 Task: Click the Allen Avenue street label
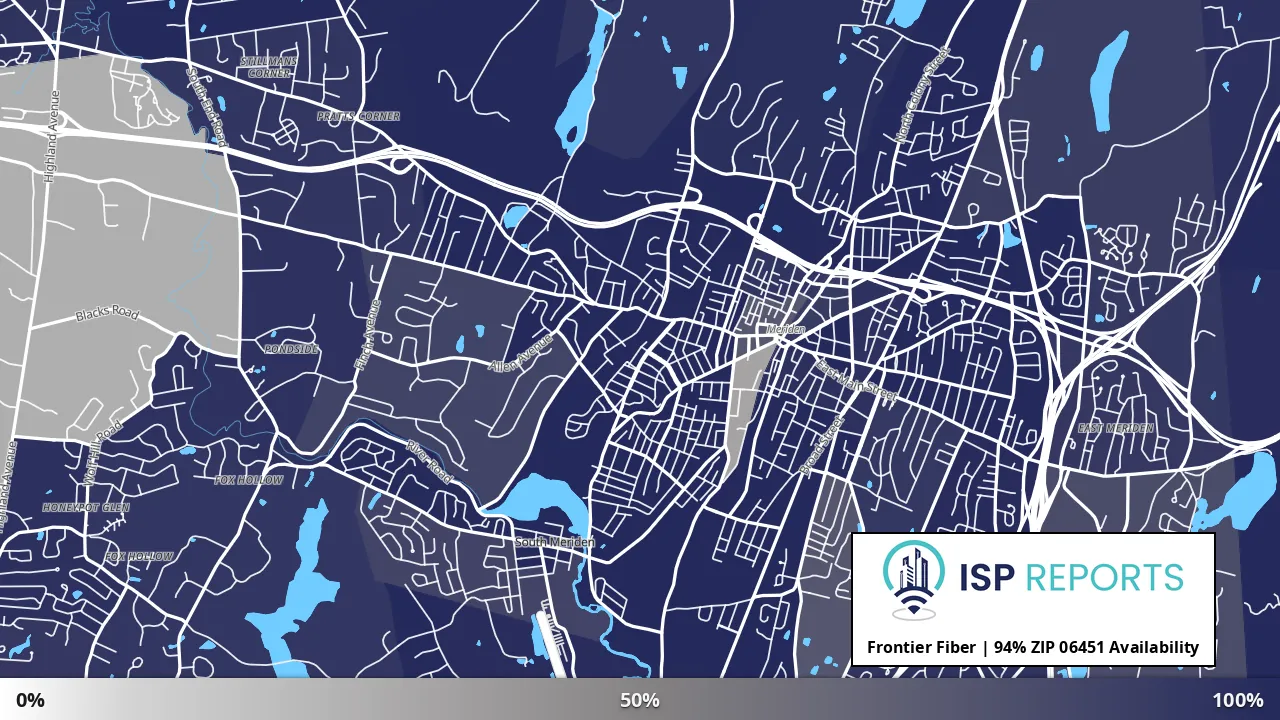coord(520,353)
